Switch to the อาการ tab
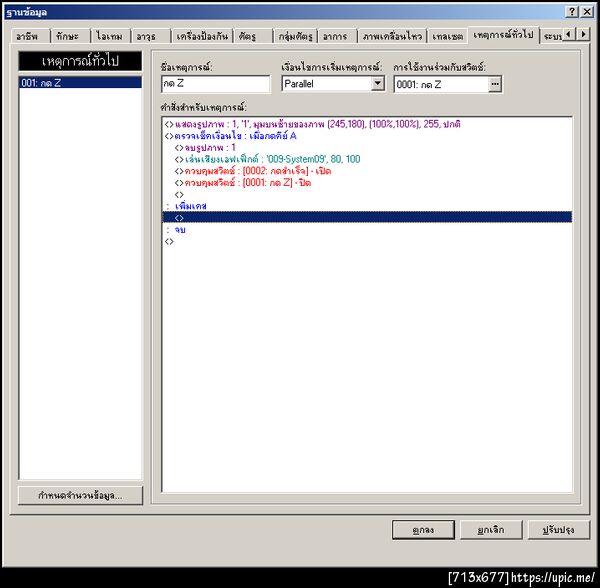Screen dimensions: 600x588 (337, 36)
